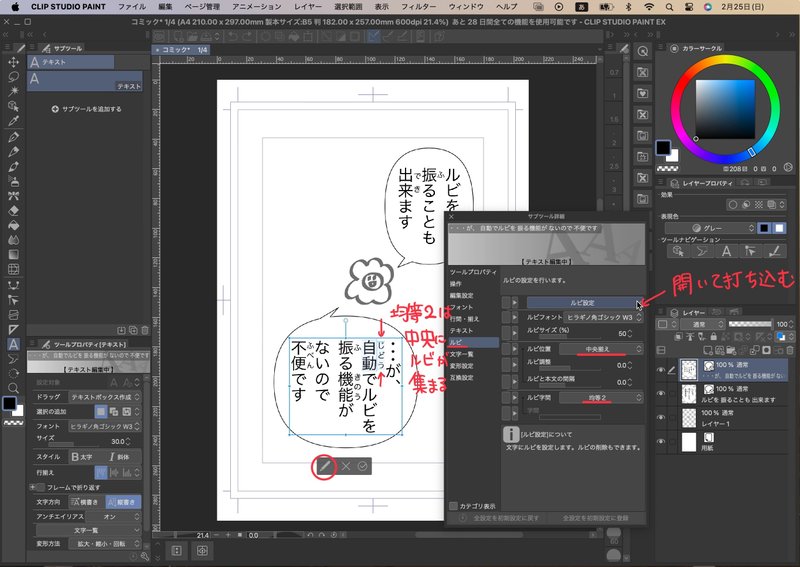The height and width of the screenshot is (567, 800).
Task: Expand the 文字一覧 section
Action: (87, 530)
